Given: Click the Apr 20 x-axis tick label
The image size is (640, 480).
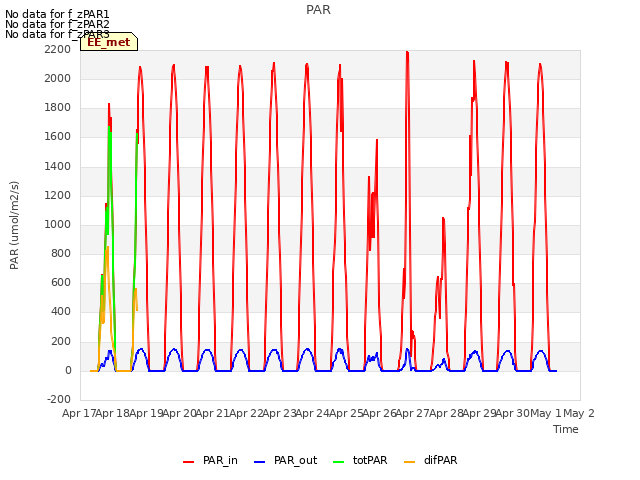Looking at the screenshot, I should point(179,413).
